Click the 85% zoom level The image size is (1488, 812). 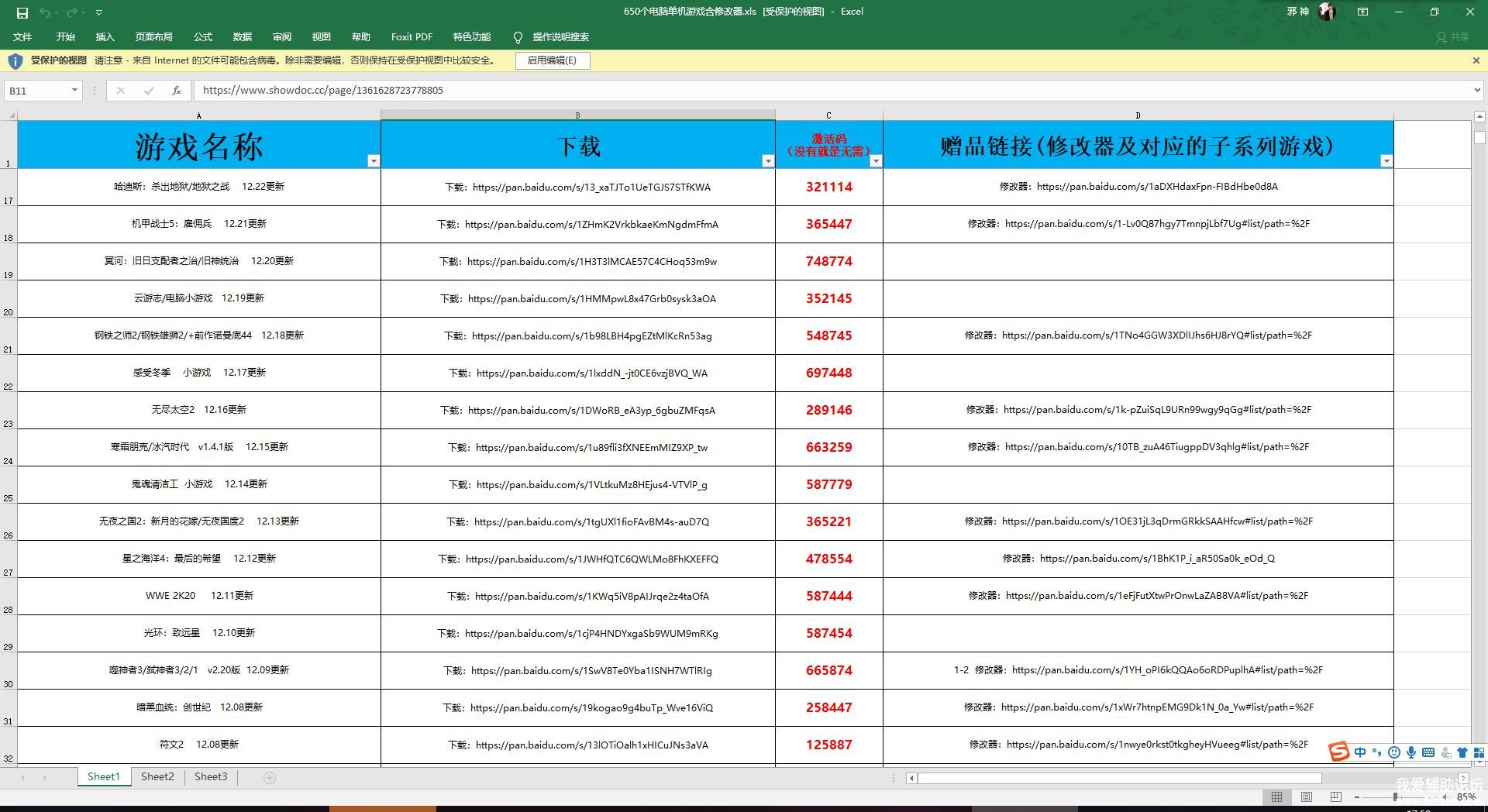click(x=1466, y=797)
